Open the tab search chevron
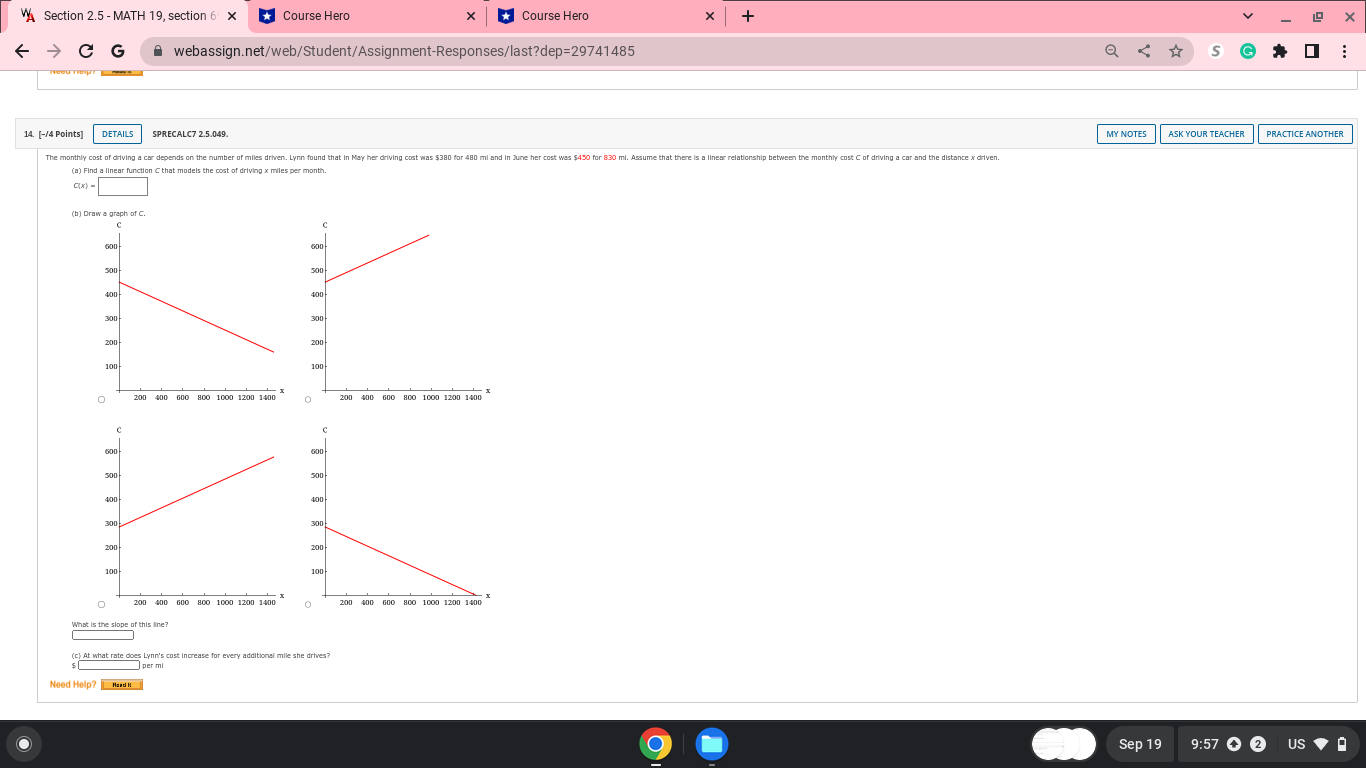Image resolution: width=1366 pixels, height=768 pixels. [x=1247, y=15]
